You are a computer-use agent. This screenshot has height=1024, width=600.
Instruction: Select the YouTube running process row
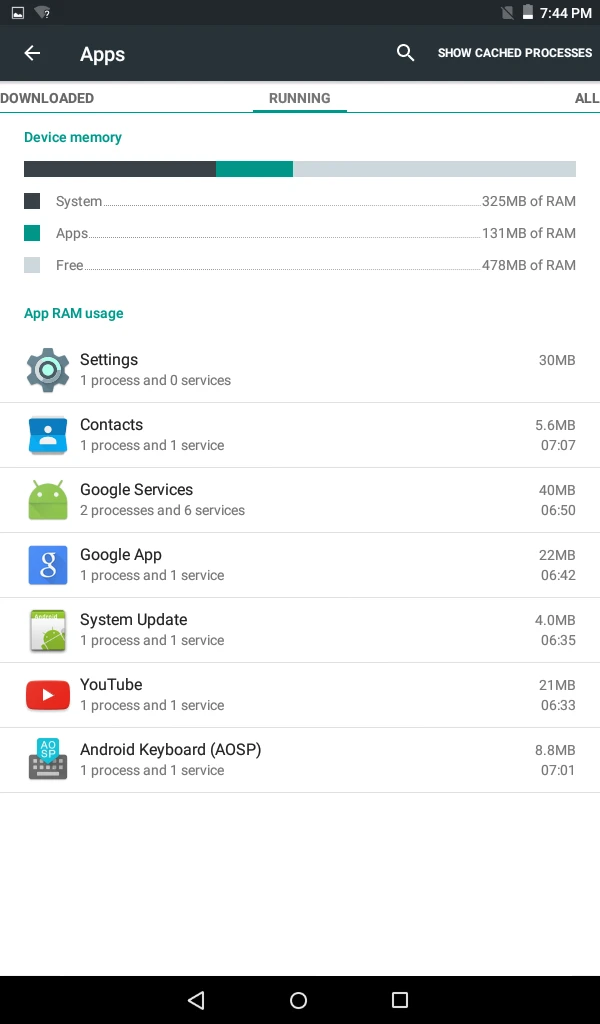click(x=300, y=693)
